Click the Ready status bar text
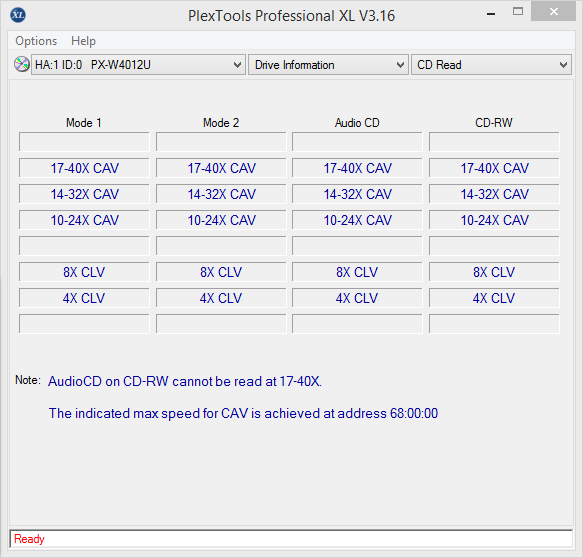This screenshot has width=583, height=558. (29, 539)
